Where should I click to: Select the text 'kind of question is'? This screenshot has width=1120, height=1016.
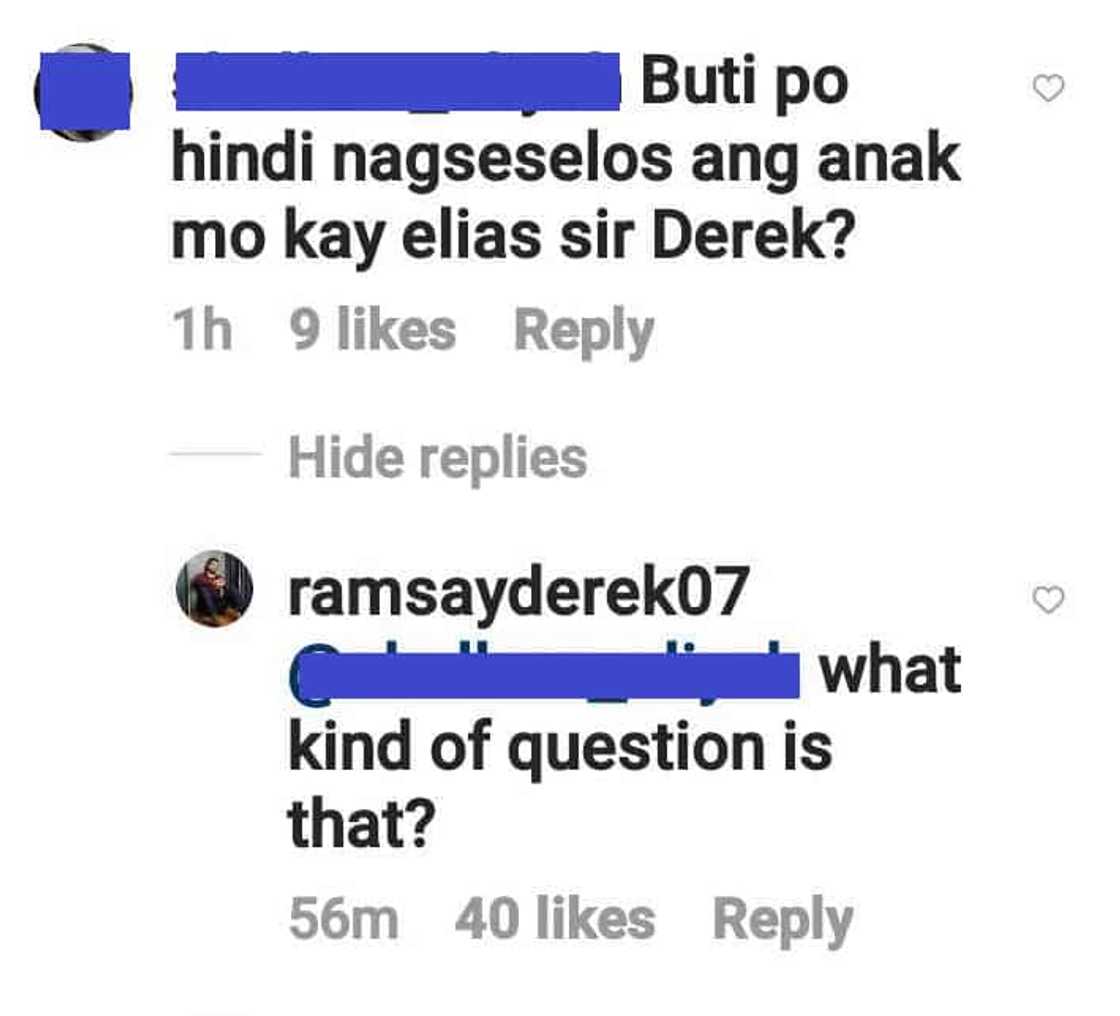[x=561, y=749]
